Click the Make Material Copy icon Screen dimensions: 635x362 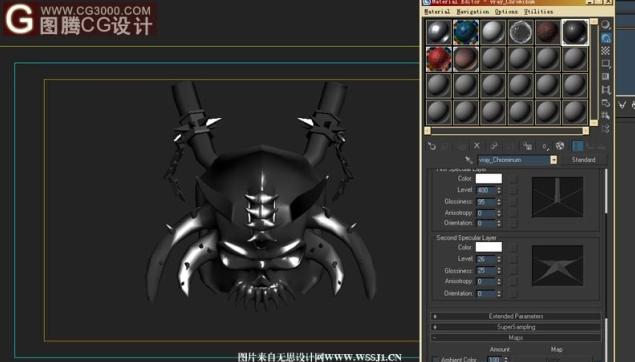[494, 146]
